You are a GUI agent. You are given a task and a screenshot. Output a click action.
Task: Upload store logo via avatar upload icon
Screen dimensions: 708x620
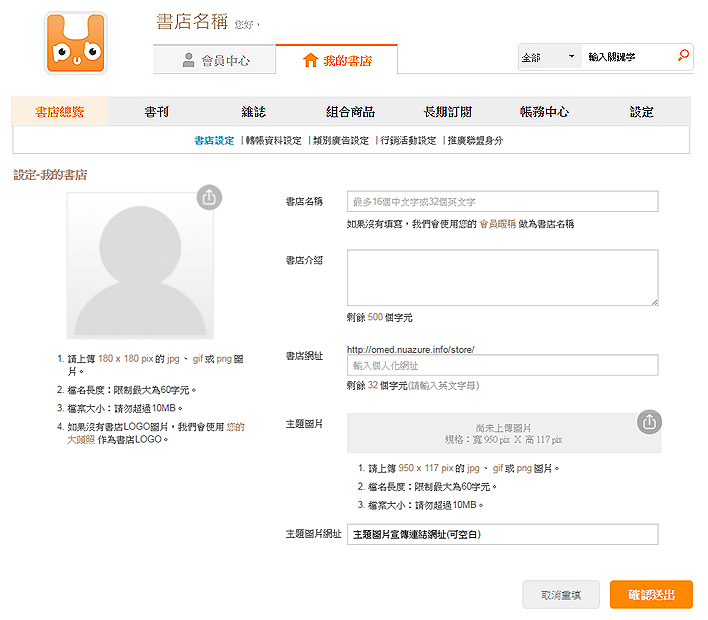pos(209,197)
